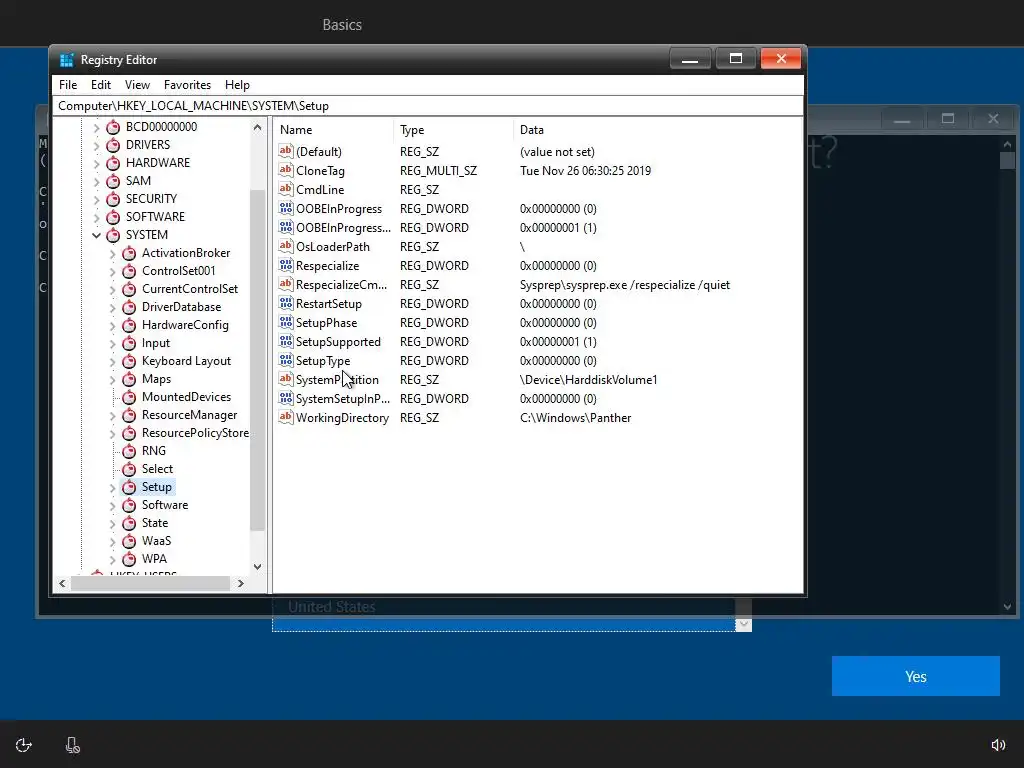Image resolution: width=1024 pixels, height=768 pixels.
Task: Select the ResourceManager key icon
Action: tap(129, 415)
